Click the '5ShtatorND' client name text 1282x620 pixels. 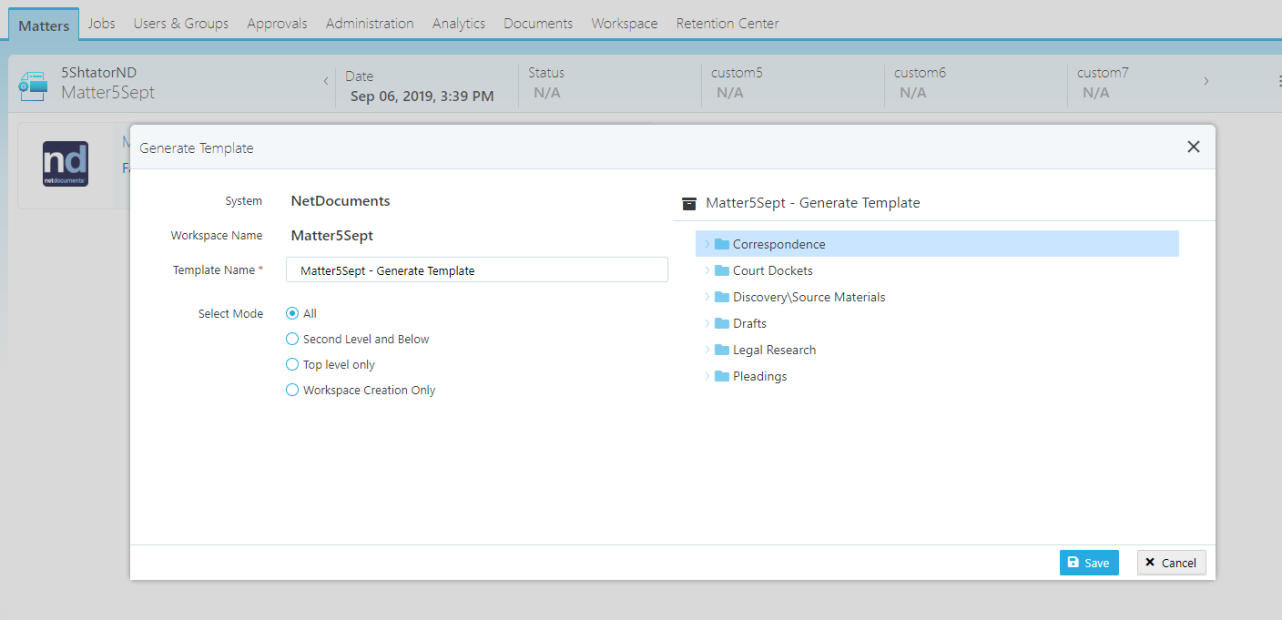[x=99, y=73]
